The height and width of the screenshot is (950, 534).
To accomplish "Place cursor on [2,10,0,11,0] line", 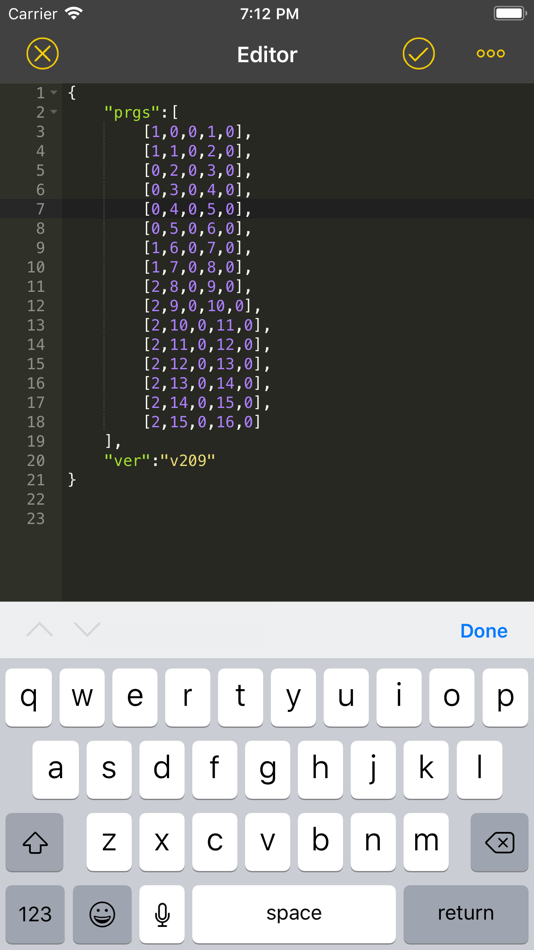I will point(207,325).
